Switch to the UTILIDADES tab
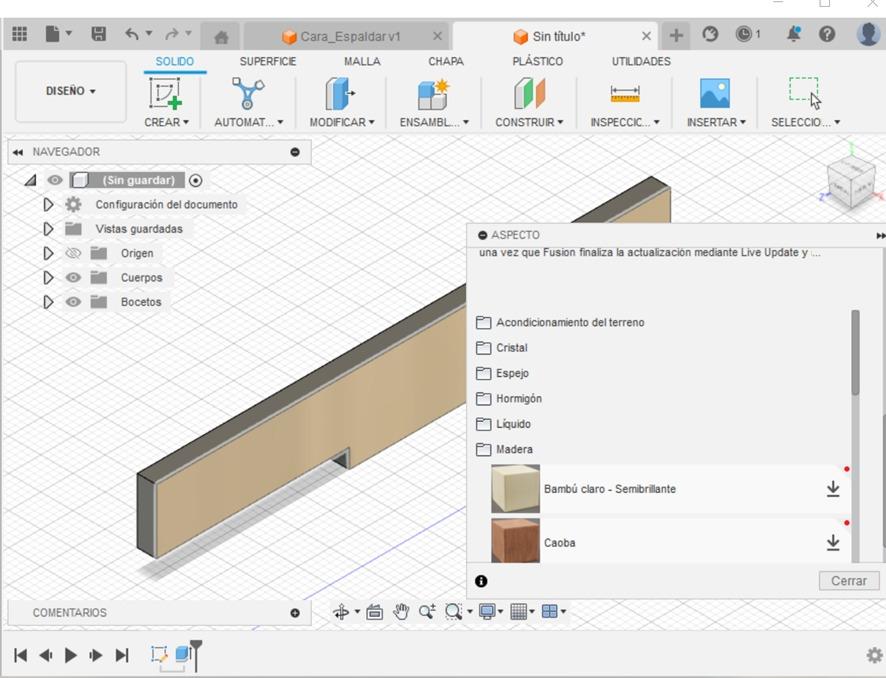 tap(641, 62)
